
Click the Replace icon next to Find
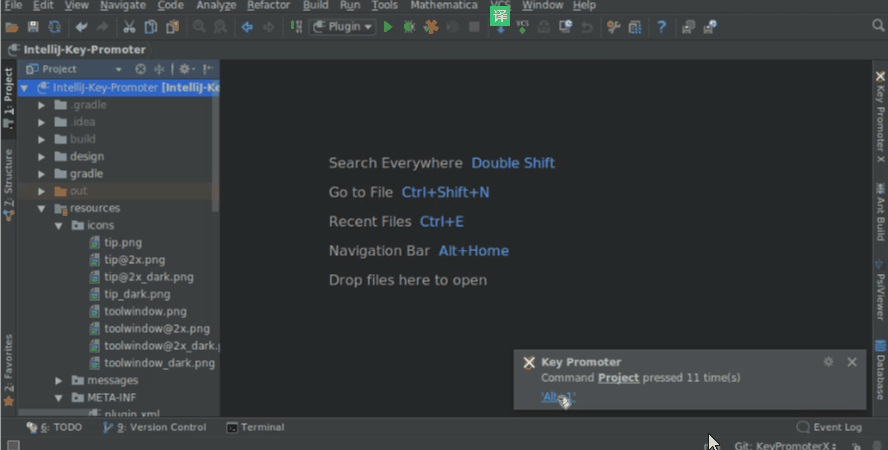tap(220, 27)
